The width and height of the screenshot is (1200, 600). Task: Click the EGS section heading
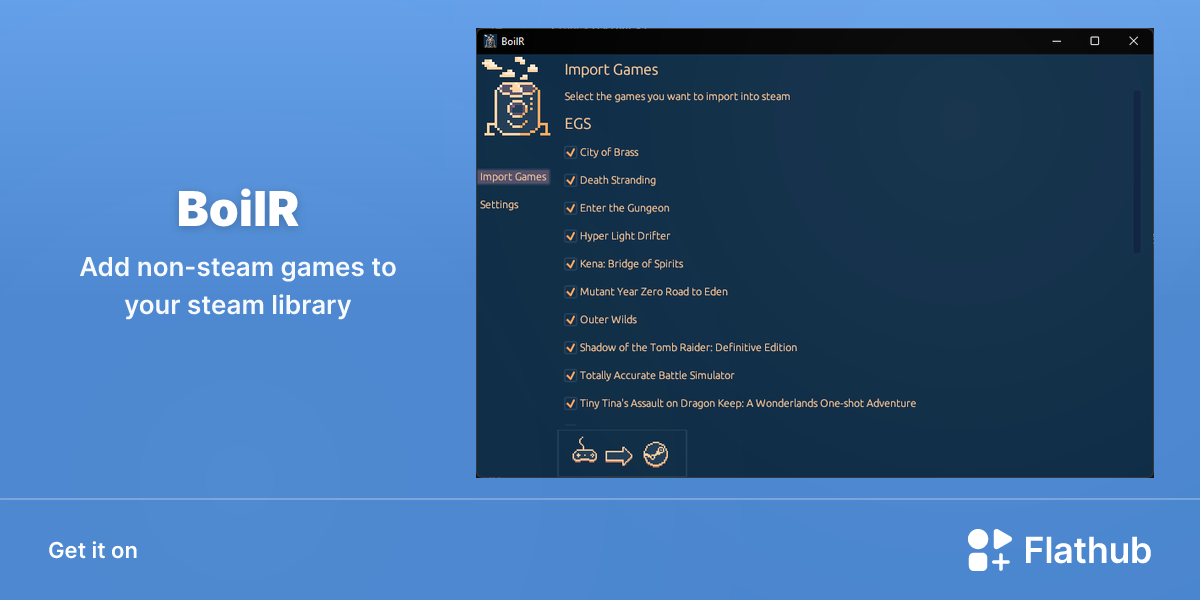[x=578, y=124]
